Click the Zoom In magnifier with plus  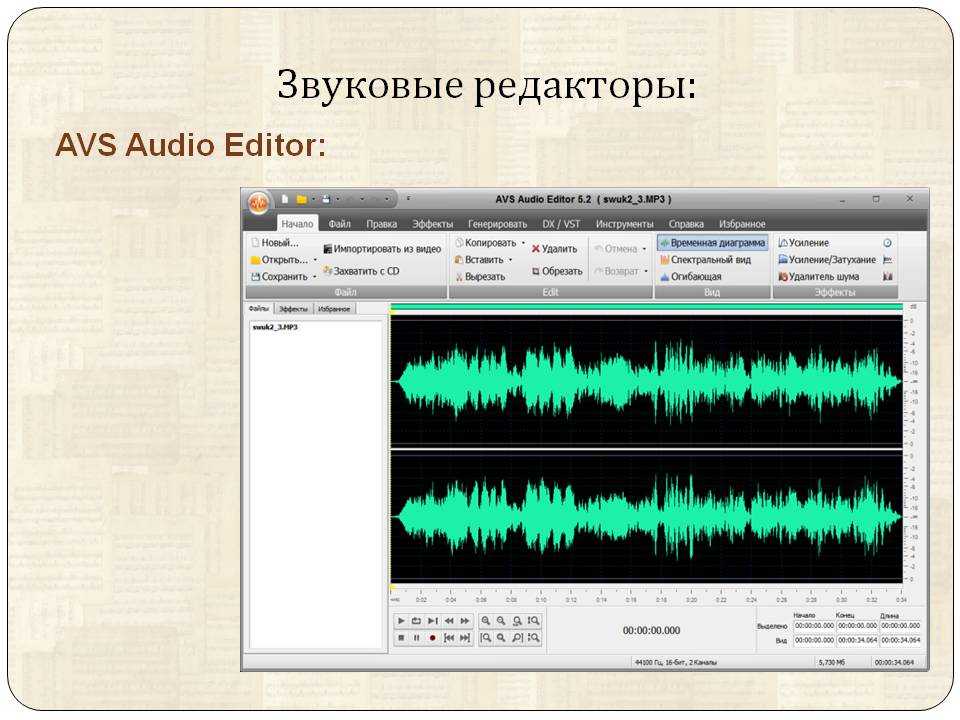[486, 621]
